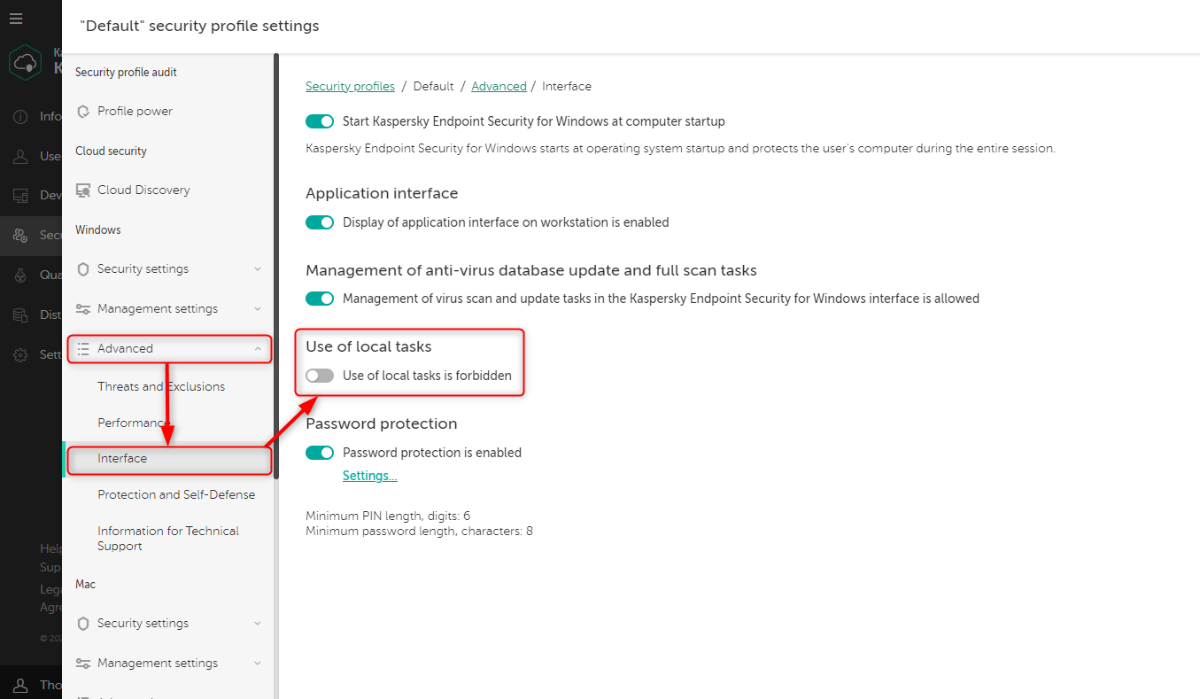Click the Windows Security settings shield icon

click(84, 269)
